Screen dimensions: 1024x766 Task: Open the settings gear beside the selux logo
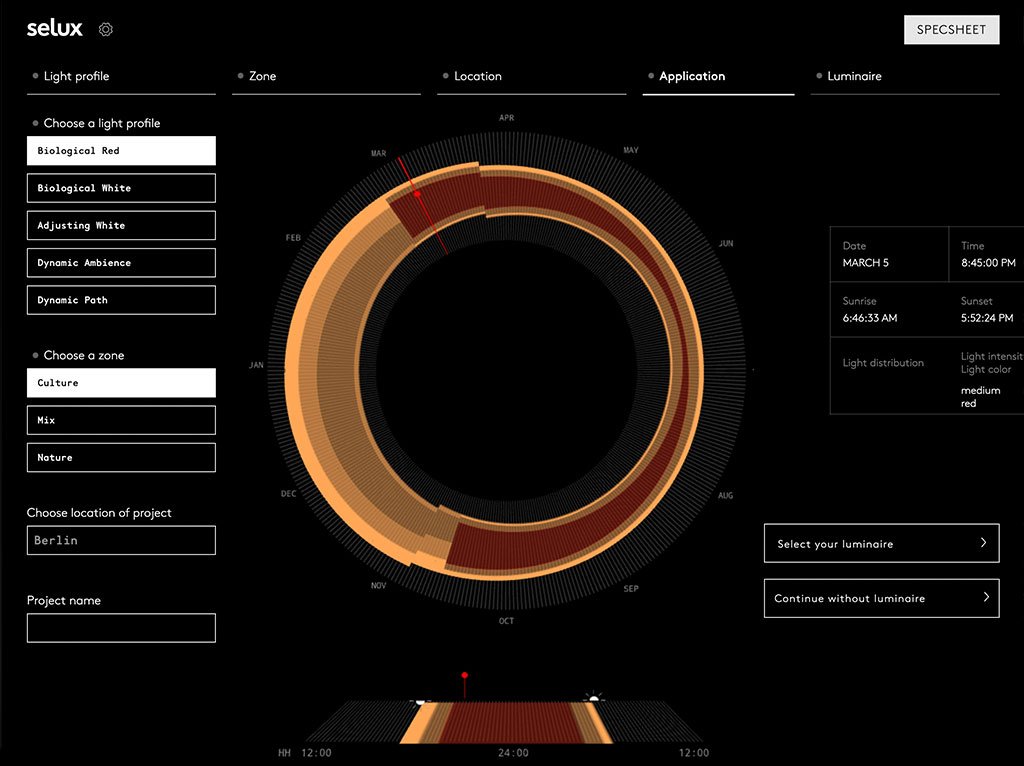click(x=105, y=29)
